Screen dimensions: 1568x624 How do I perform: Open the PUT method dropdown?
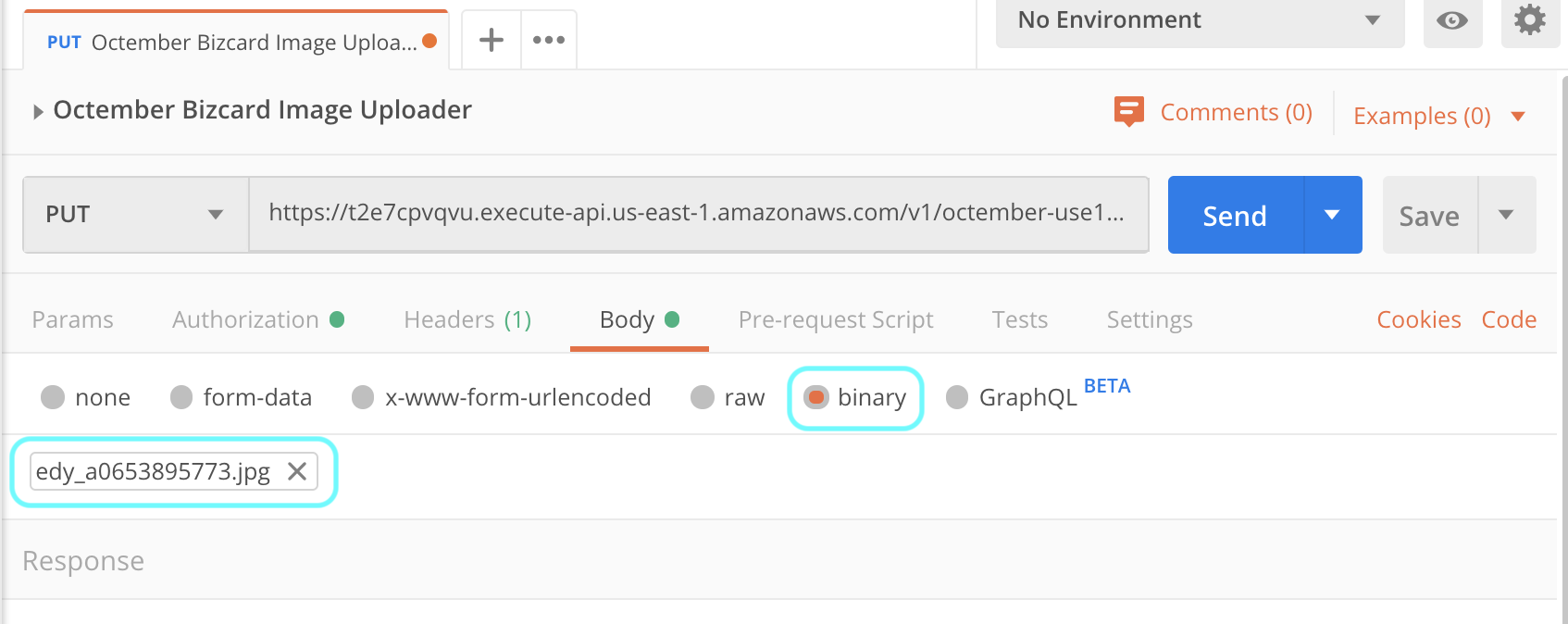click(x=135, y=215)
